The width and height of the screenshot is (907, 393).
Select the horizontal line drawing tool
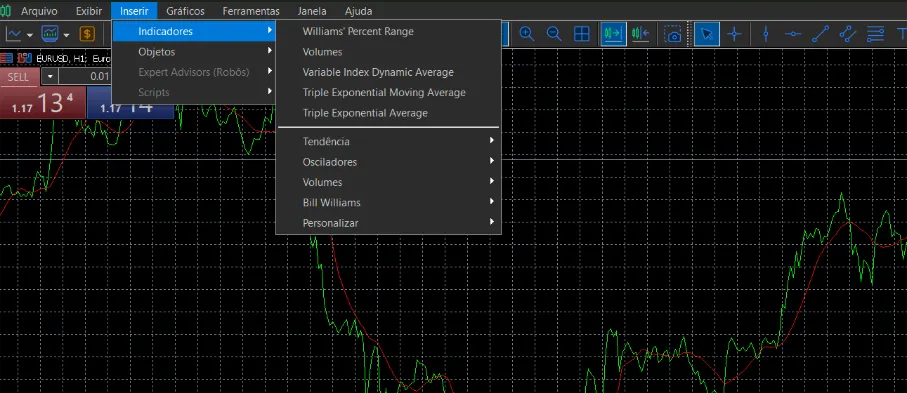pyautogui.click(x=793, y=34)
